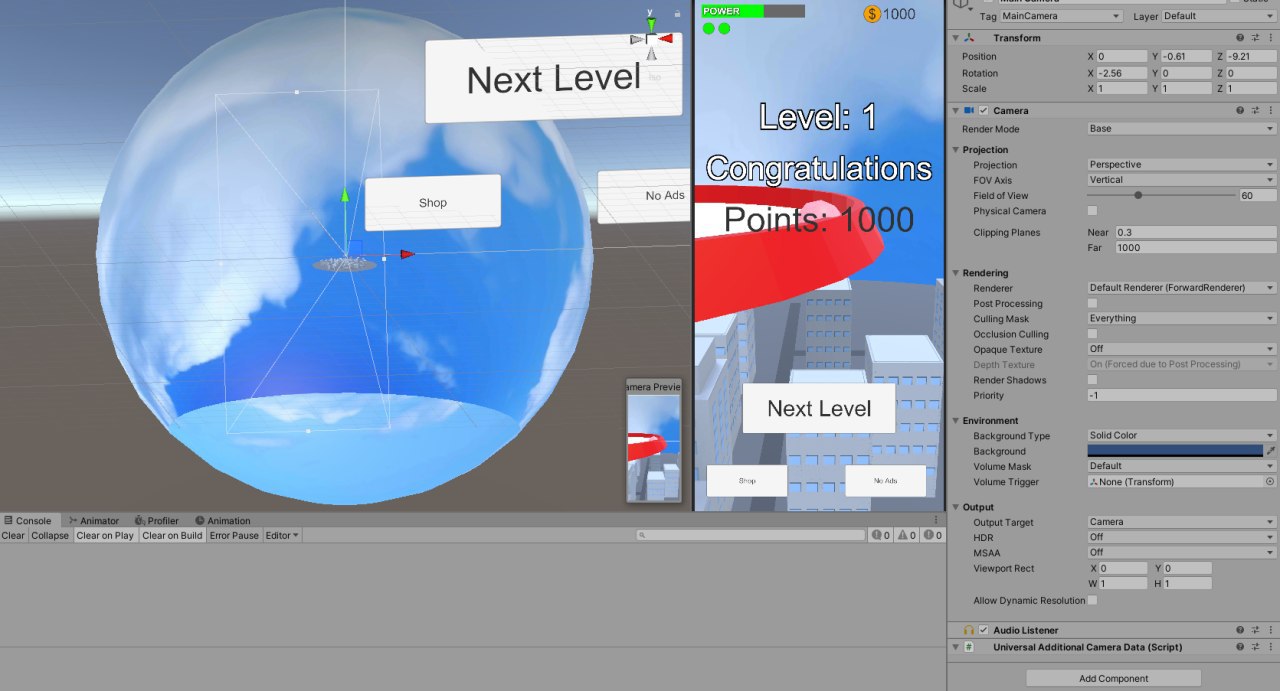Open Universal Additional Camera Data three-dot menu
This screenshot has height=691, width=1280.
tap(1270, 647)
